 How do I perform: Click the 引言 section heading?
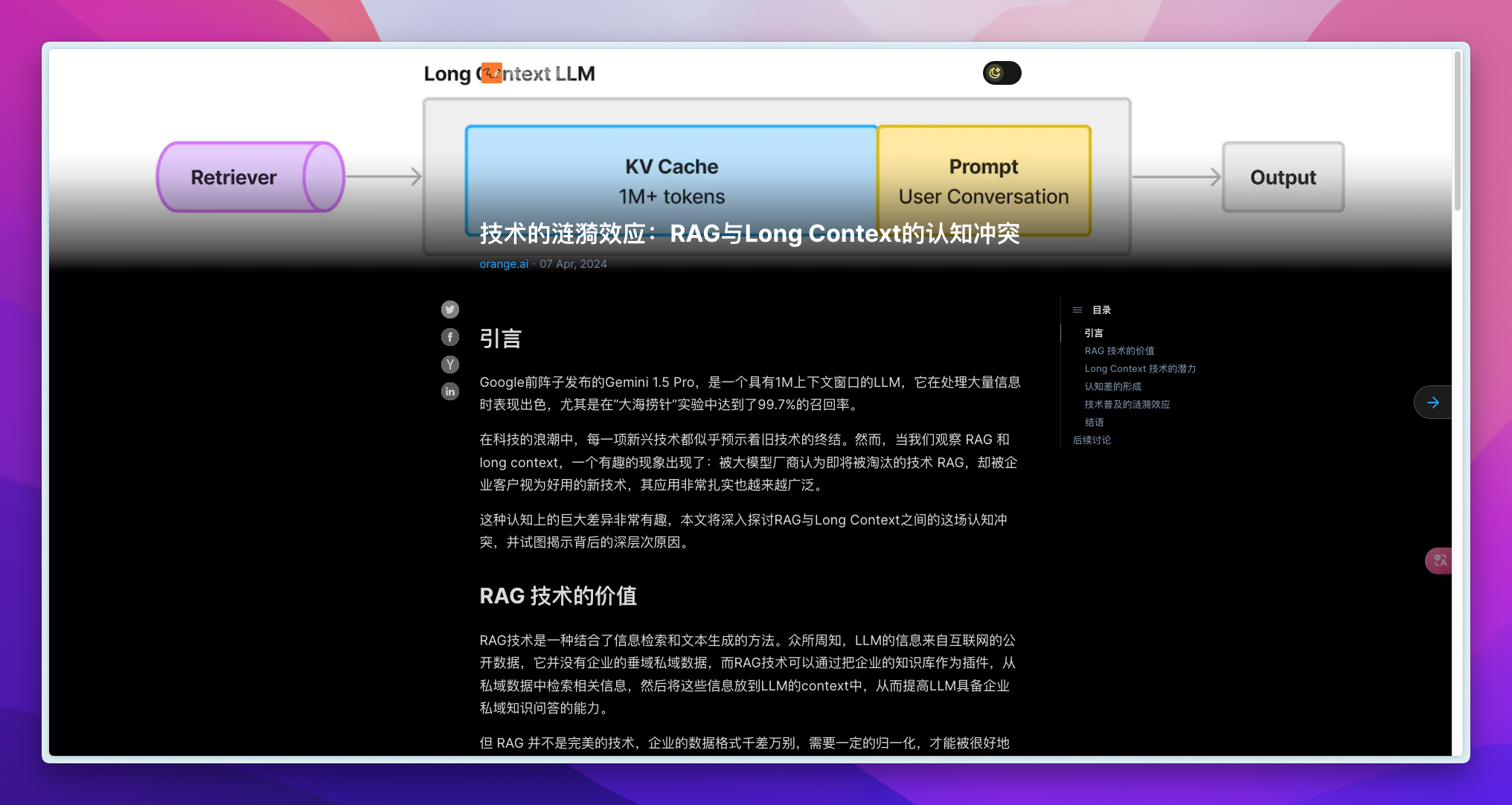pyautogui.click(x=500, y=339)
